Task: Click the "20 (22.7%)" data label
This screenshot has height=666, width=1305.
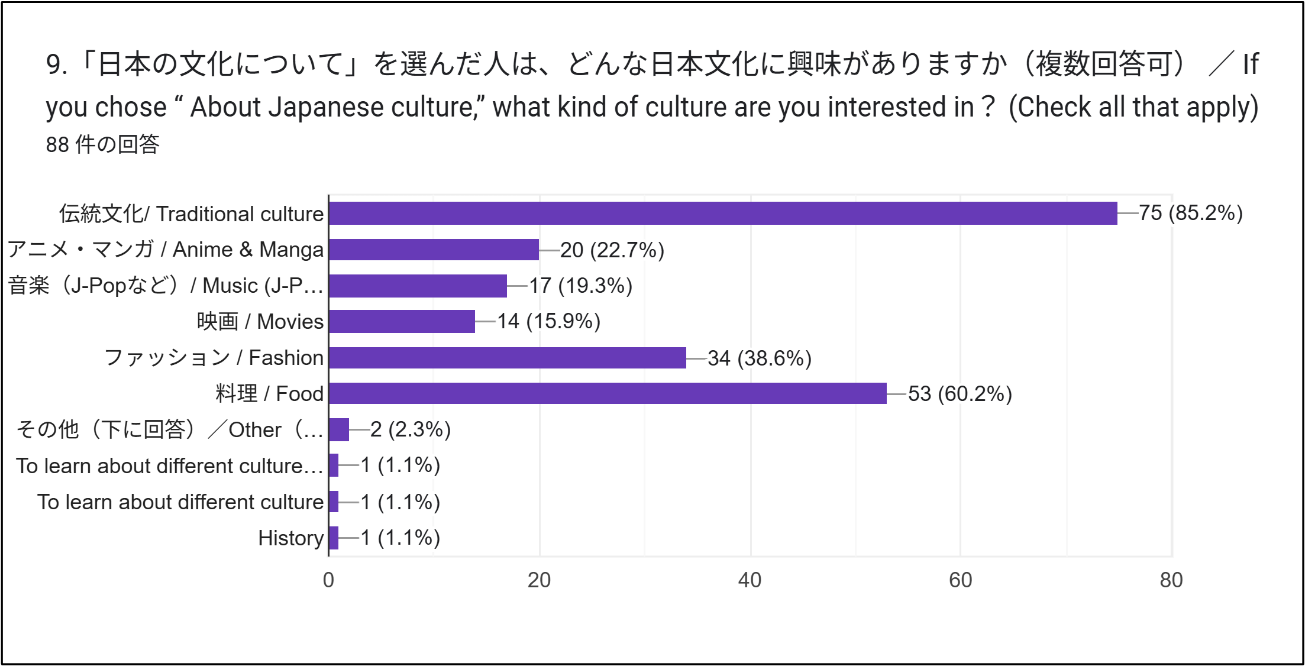Action: (x=612, y=250)
